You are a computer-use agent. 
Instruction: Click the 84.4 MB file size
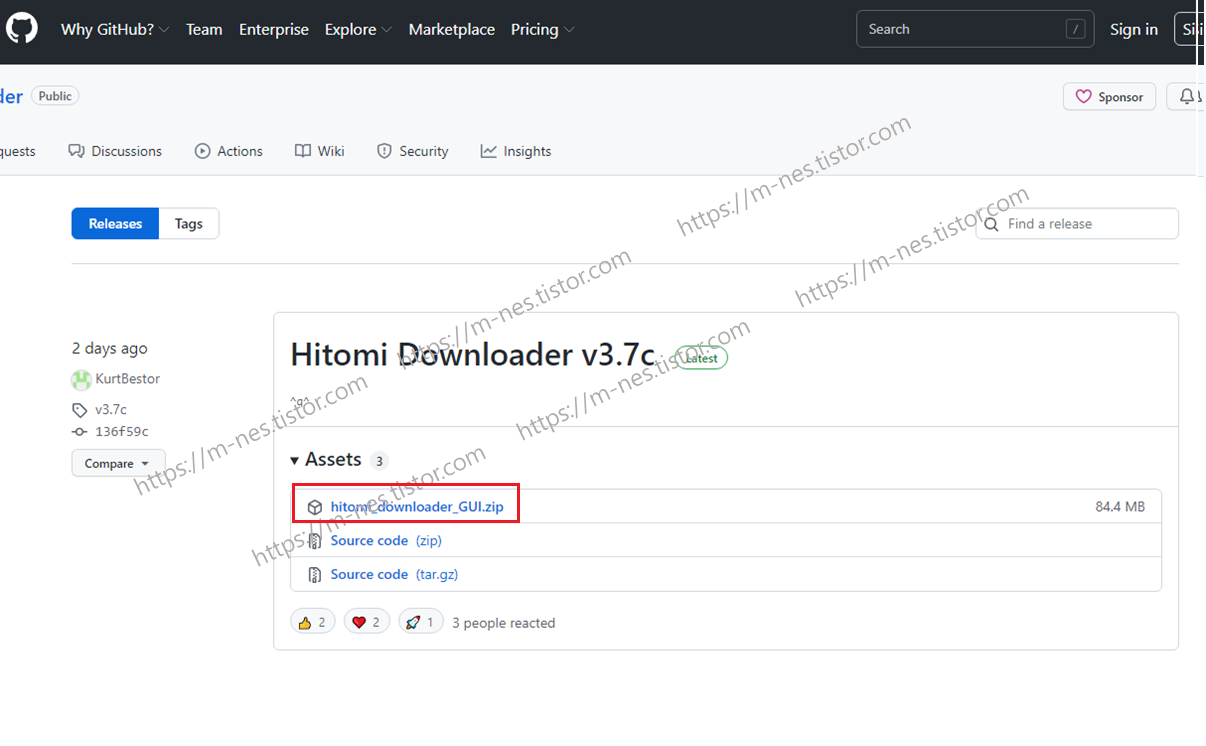(1120, 507)
